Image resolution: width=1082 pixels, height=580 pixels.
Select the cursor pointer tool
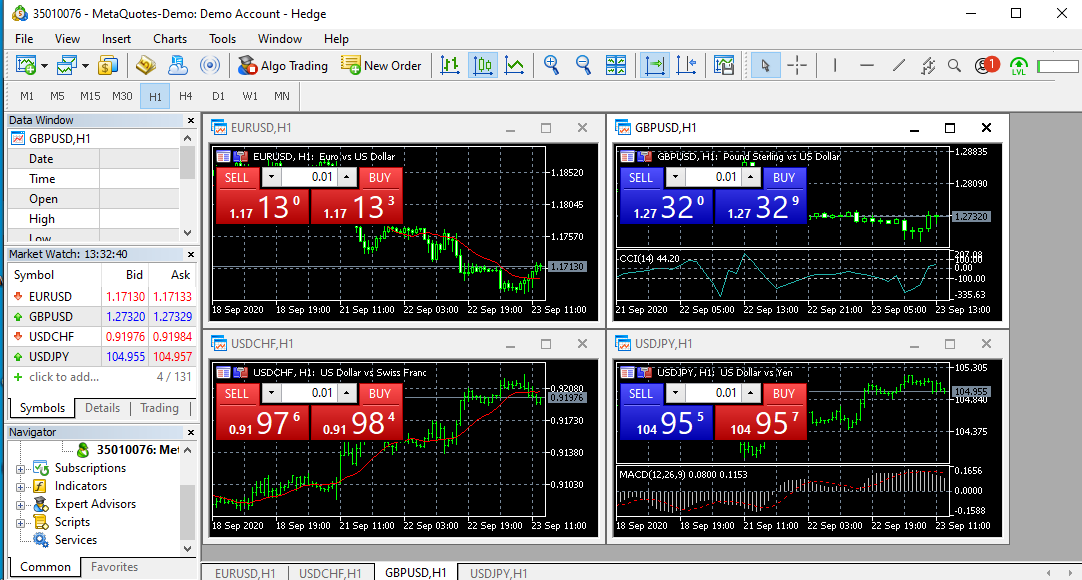(x=765, y=66)
